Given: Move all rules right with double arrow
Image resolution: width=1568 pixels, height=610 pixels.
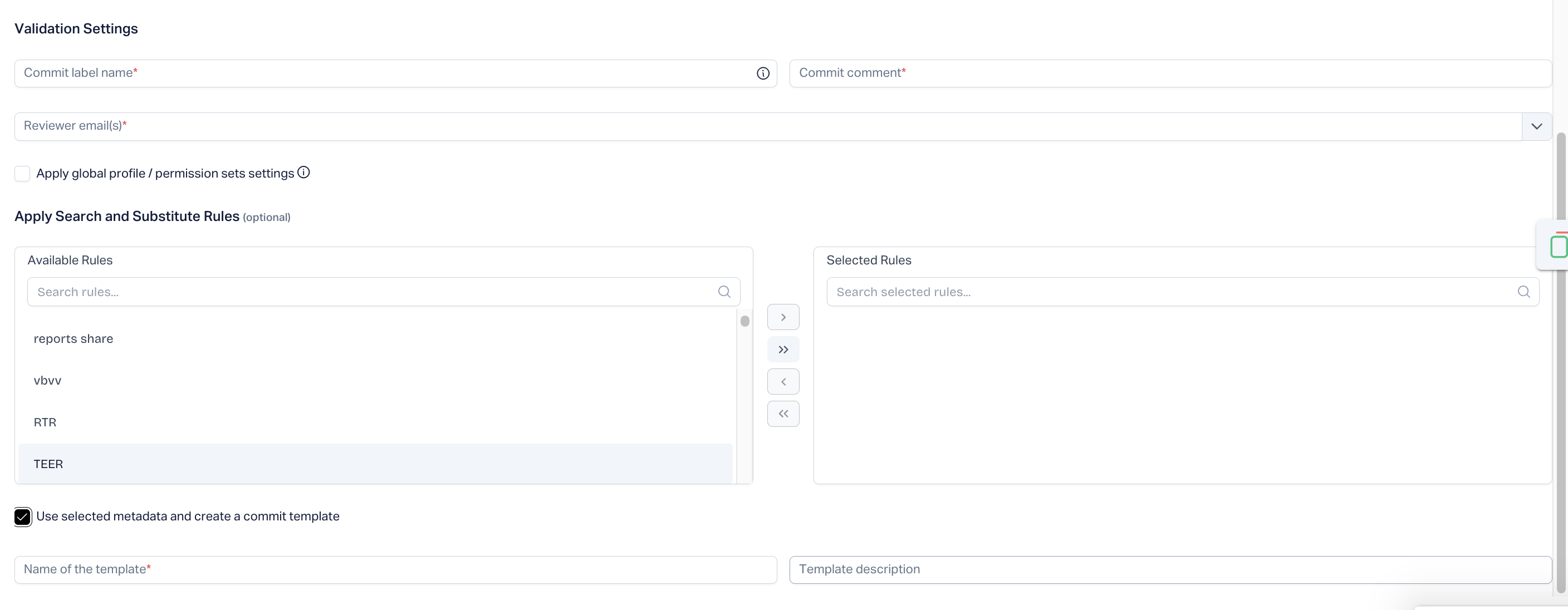Looking at the screenshot, I should (783, 350).
